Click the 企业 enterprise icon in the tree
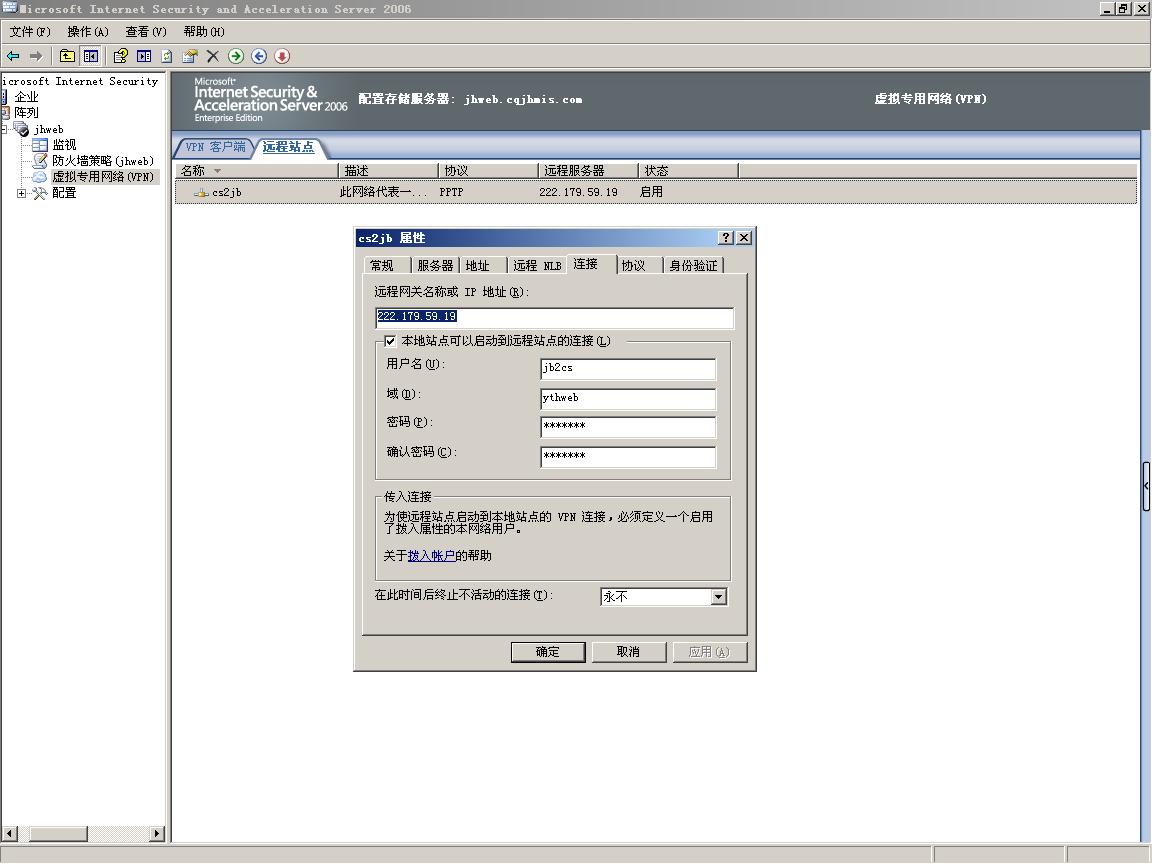 (4, 97)
